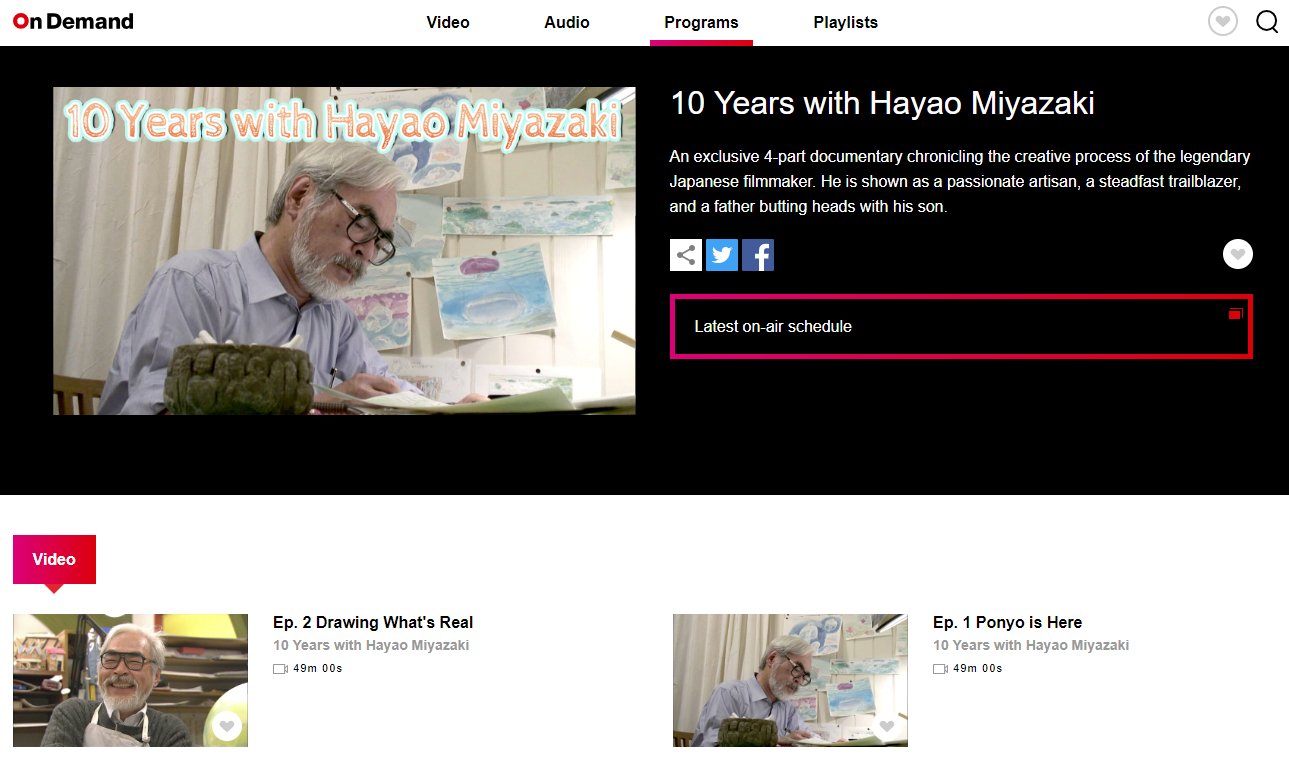This screenshot has width=1289, height=757.
Task: Open Ep. 2 Drawing What's Real thumbnail
Action: click(130, 680)
